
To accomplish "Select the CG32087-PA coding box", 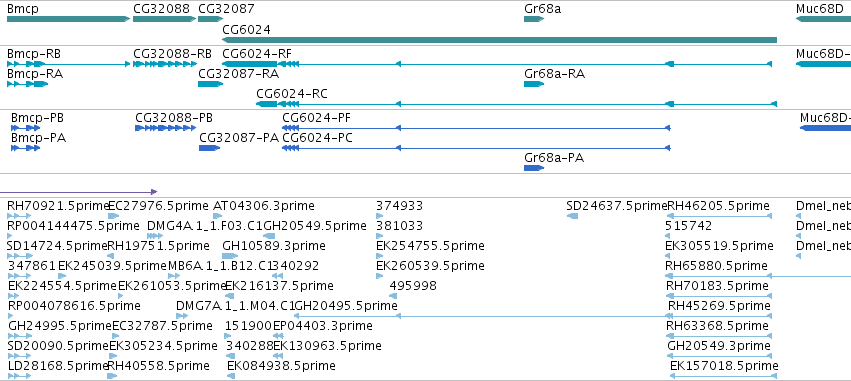I will point(209,148).
